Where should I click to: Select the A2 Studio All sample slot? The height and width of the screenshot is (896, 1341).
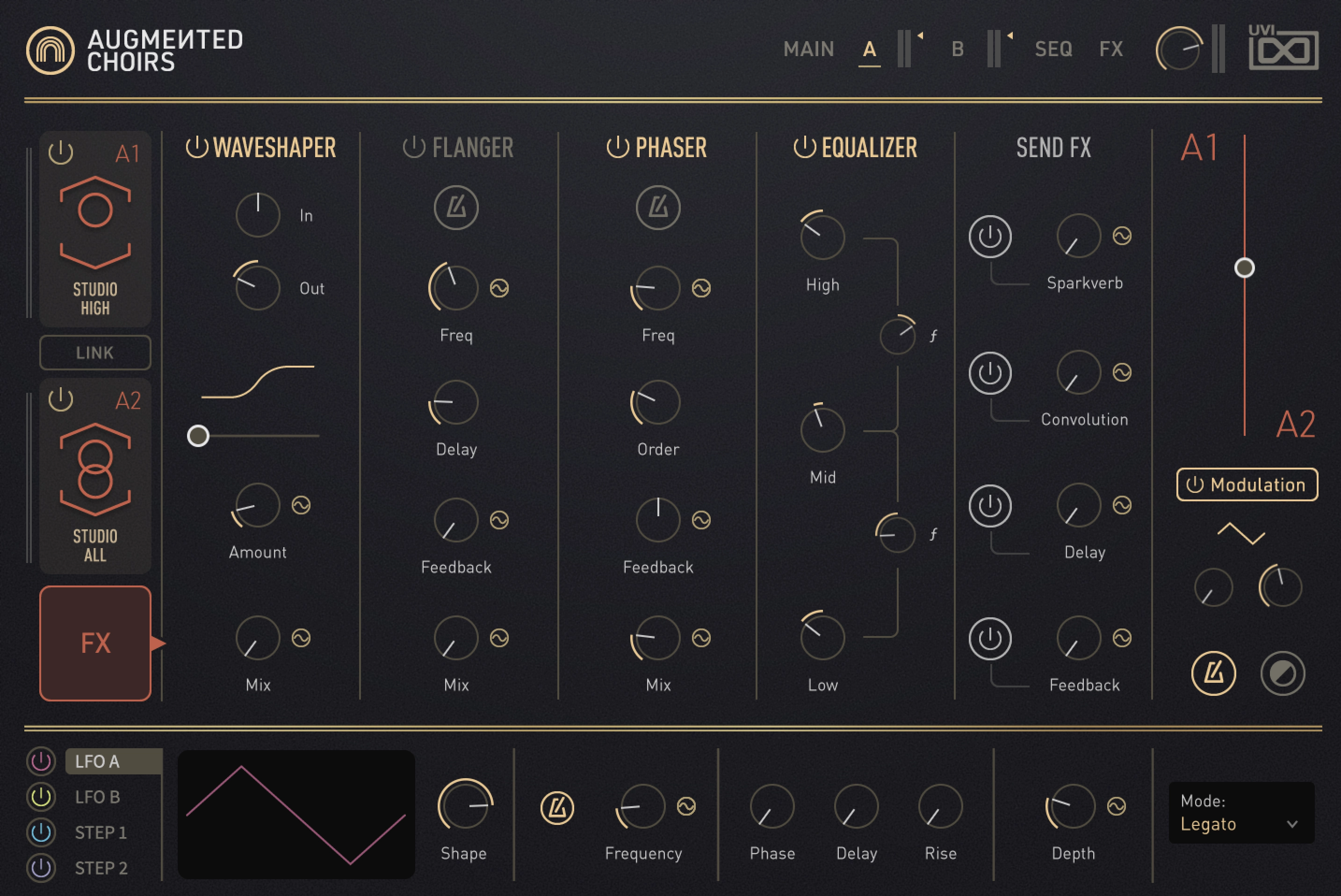pos(95,476)
